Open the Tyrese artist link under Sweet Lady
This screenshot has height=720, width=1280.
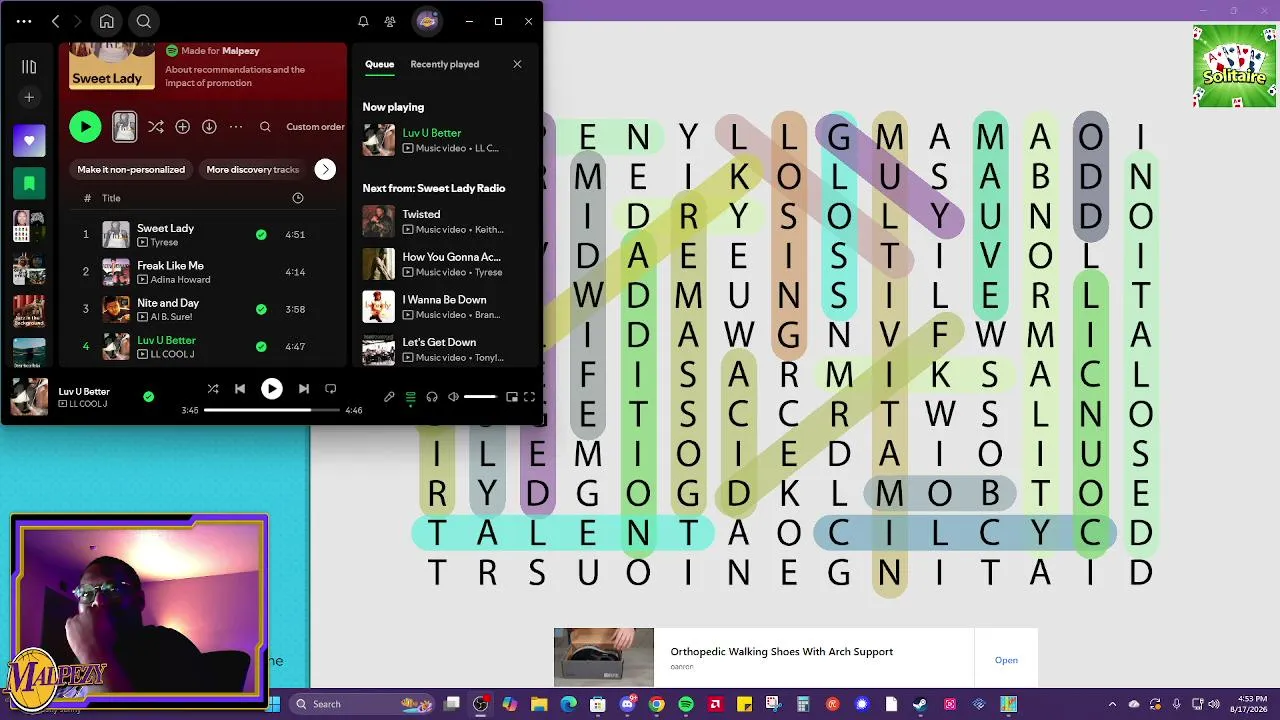click(164, 242)
